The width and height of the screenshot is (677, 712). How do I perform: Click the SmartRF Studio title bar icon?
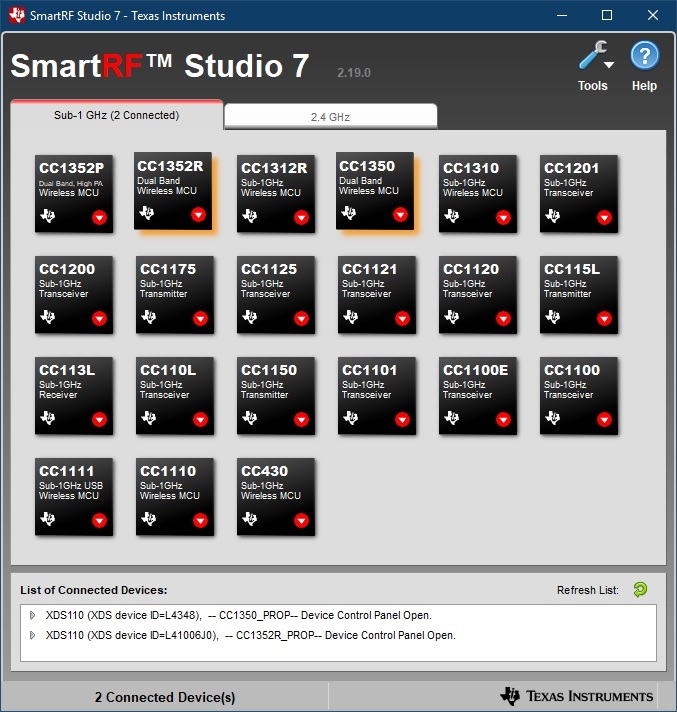point(17,15)
